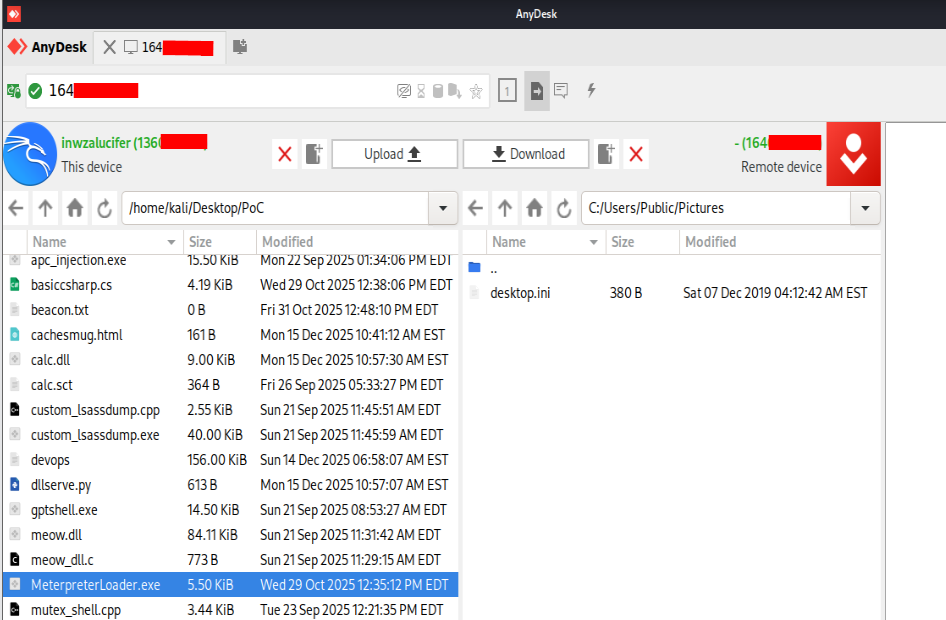Sort remote files by Size column
Viewport: 946px width, 620px height.
[643, 242]
